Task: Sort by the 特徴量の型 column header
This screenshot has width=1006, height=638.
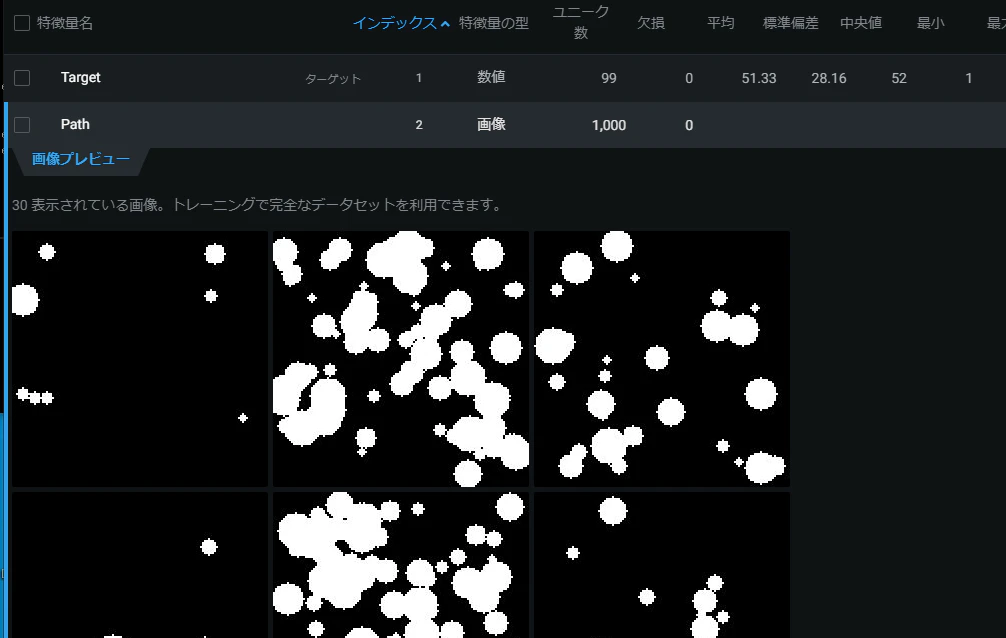Action: (494, 23)
